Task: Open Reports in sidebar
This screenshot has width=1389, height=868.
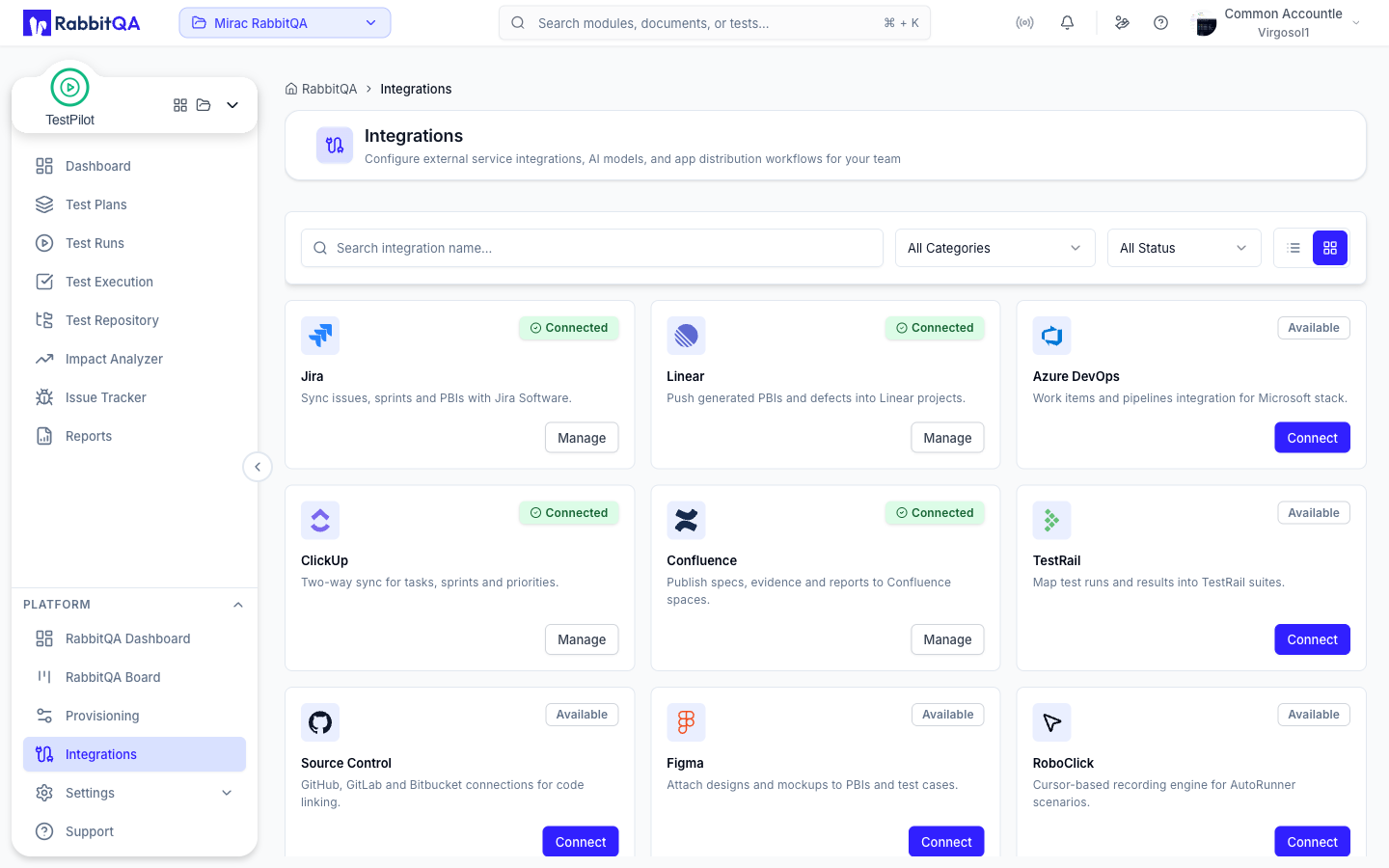Action: [134, 436]
